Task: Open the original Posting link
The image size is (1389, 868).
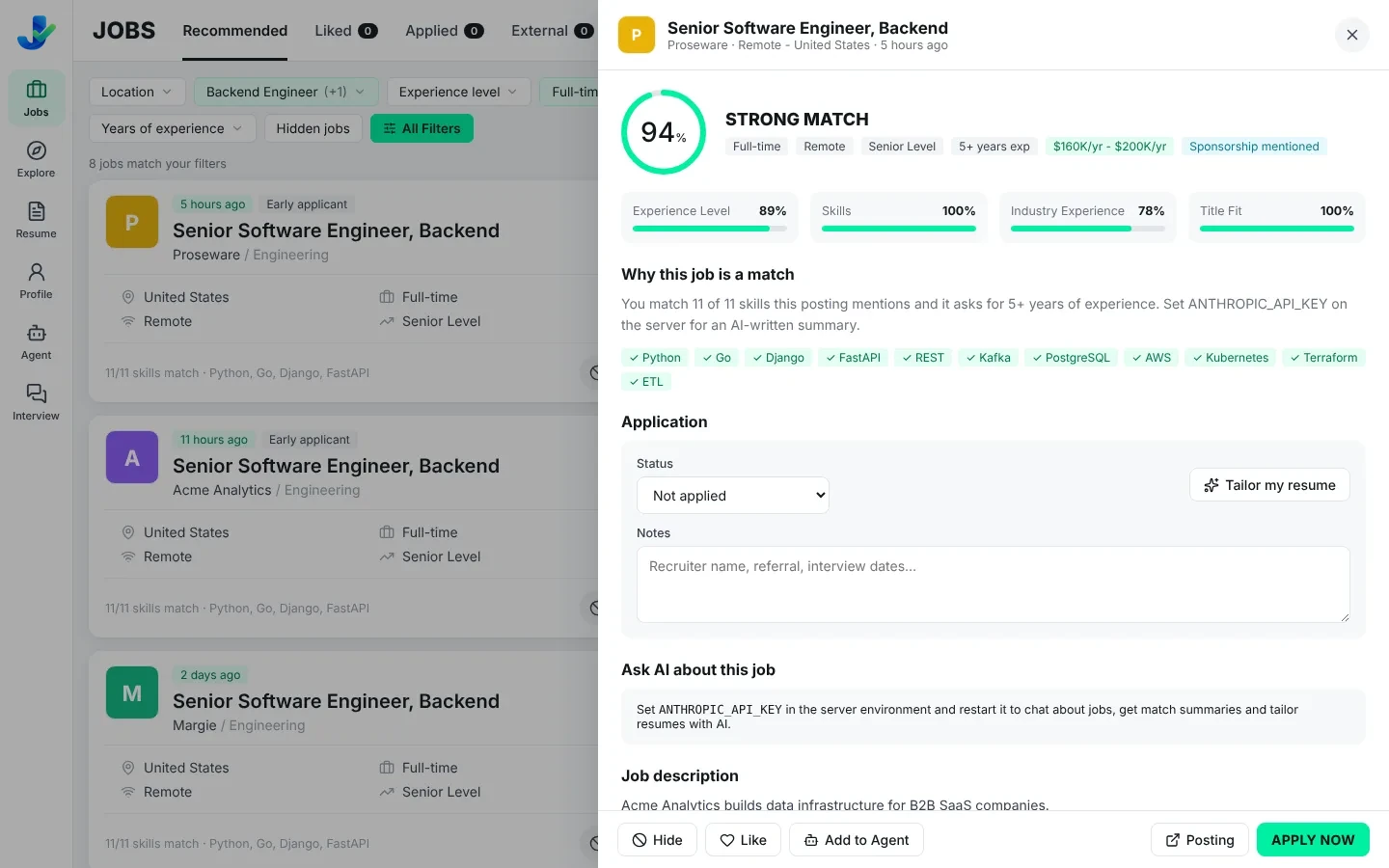Action: pos(1200,840)
